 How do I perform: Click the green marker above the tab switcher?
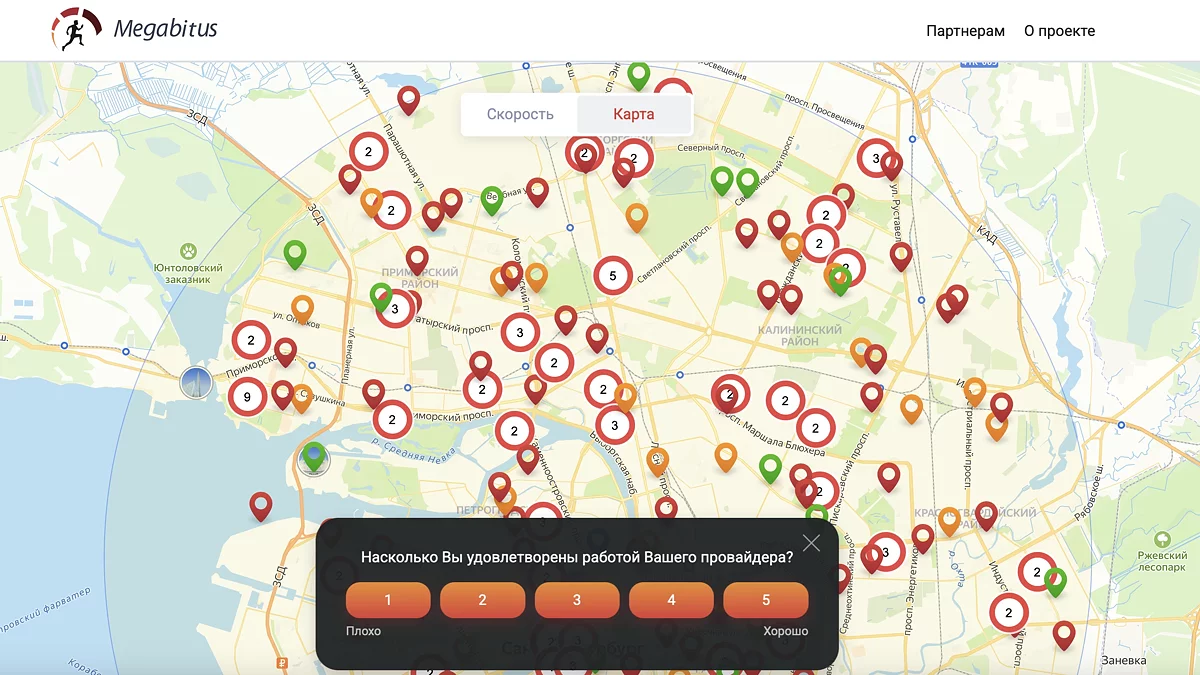[638, 76]
